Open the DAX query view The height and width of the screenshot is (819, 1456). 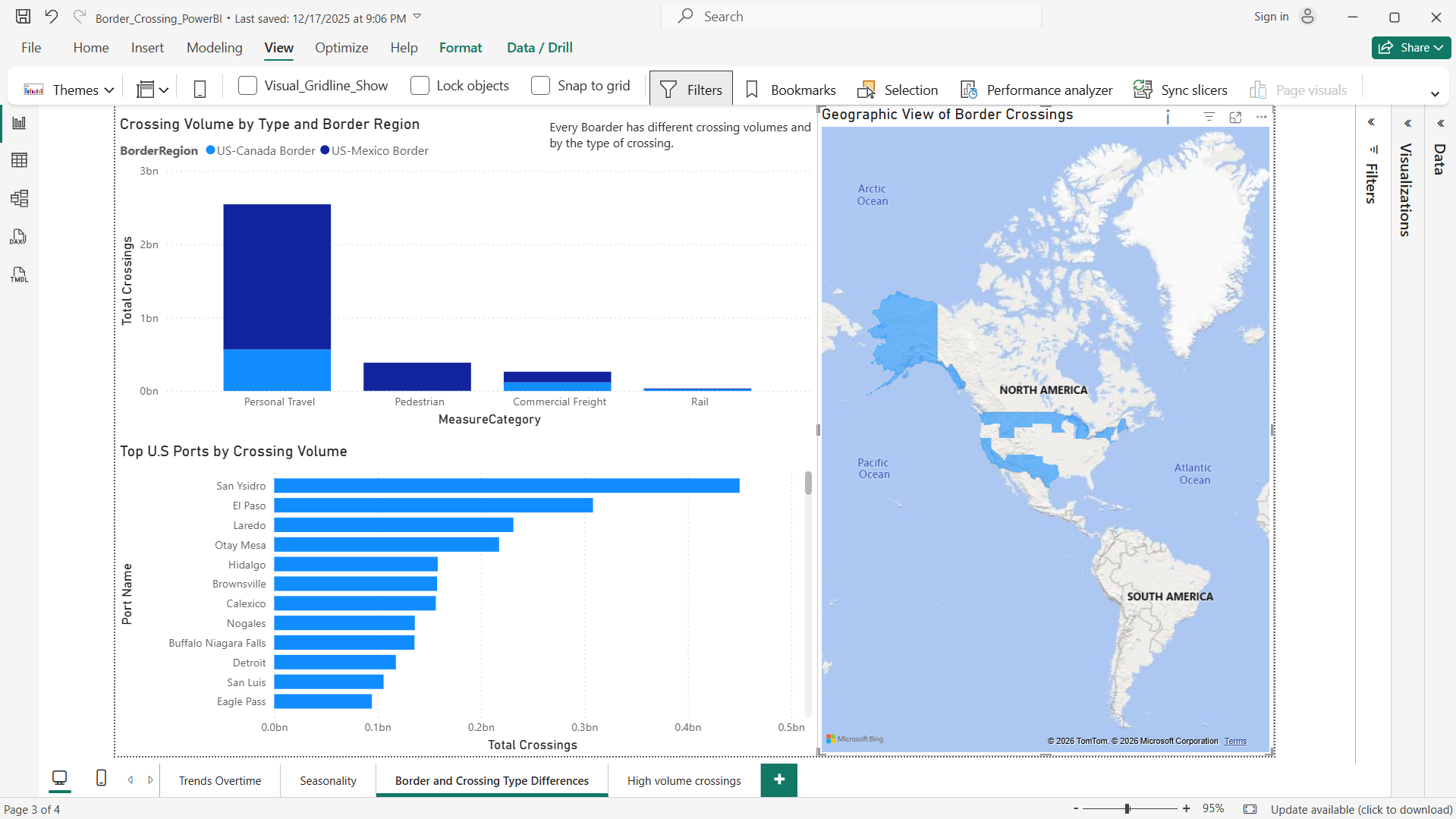[x=19, y=237]
